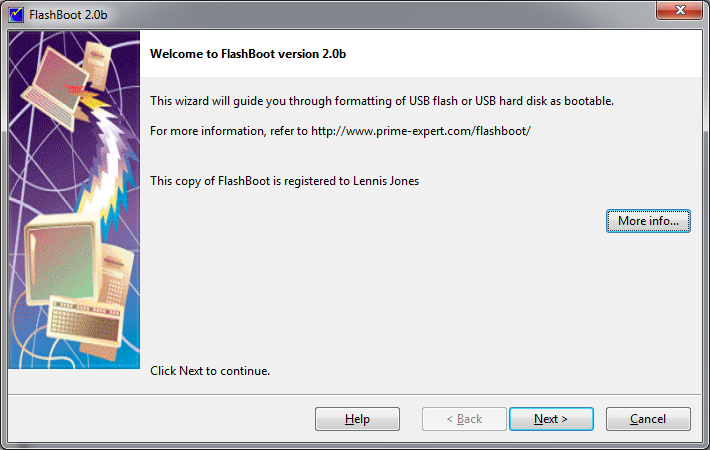Click the wizard description sentence about USB
The image size is (710, 450).
[382, 101]
